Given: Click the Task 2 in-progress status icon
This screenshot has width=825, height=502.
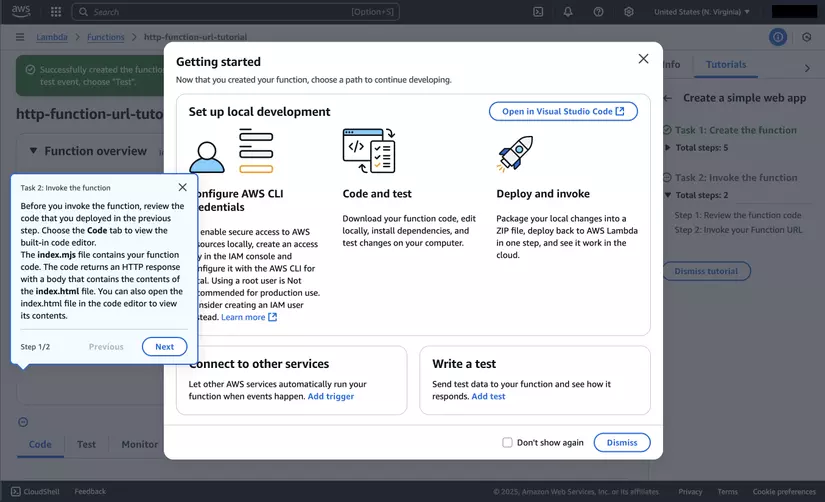Looking at the screenshot, I should pyautogui.click(x=667, y=177).
